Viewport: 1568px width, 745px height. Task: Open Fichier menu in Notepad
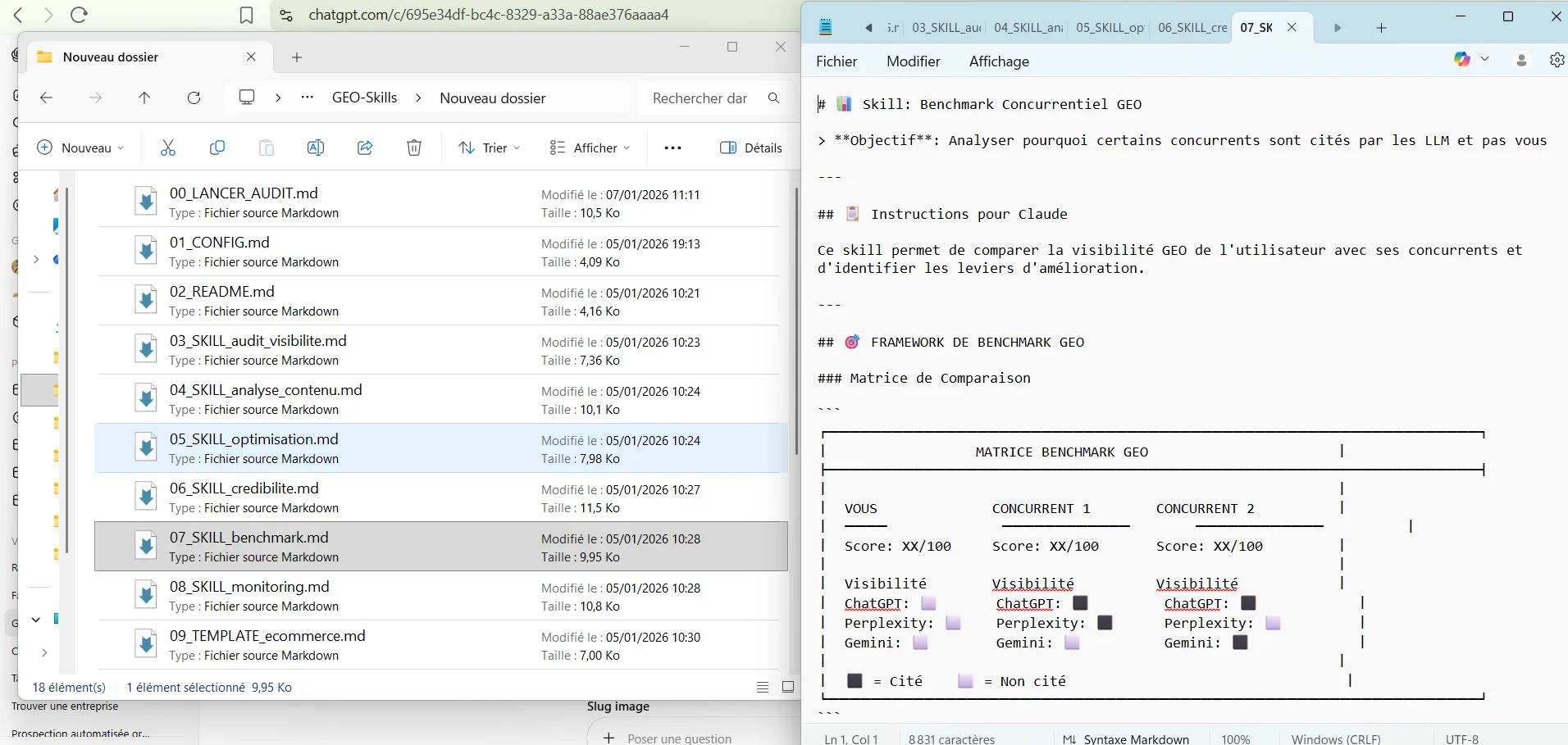coord(836,61)
